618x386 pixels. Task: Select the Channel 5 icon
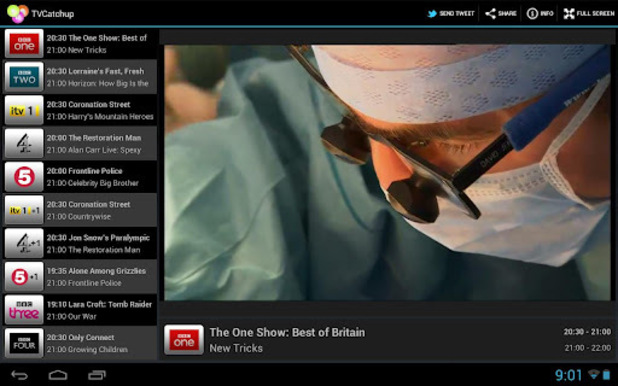24,177
